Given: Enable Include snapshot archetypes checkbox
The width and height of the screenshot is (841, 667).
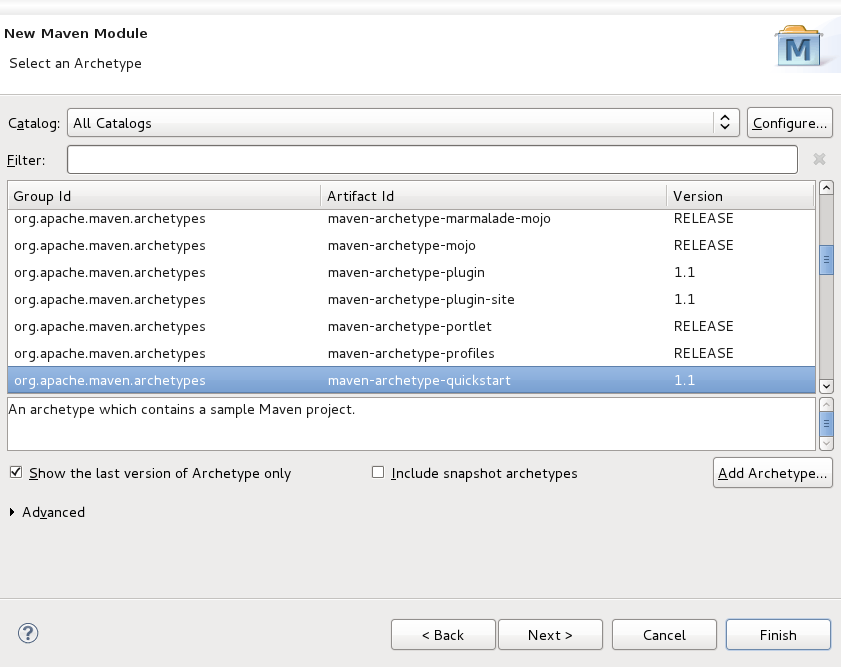Looking at the screenshot, I should pyautogui.click(x=378, y=473).
